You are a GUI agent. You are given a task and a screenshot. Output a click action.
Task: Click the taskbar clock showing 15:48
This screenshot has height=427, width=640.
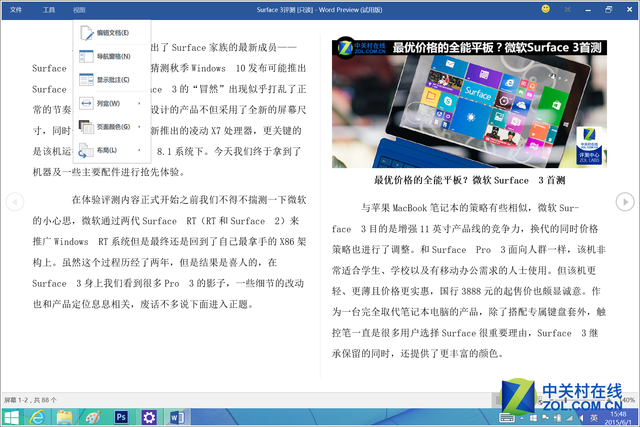[x=618, y=418]
